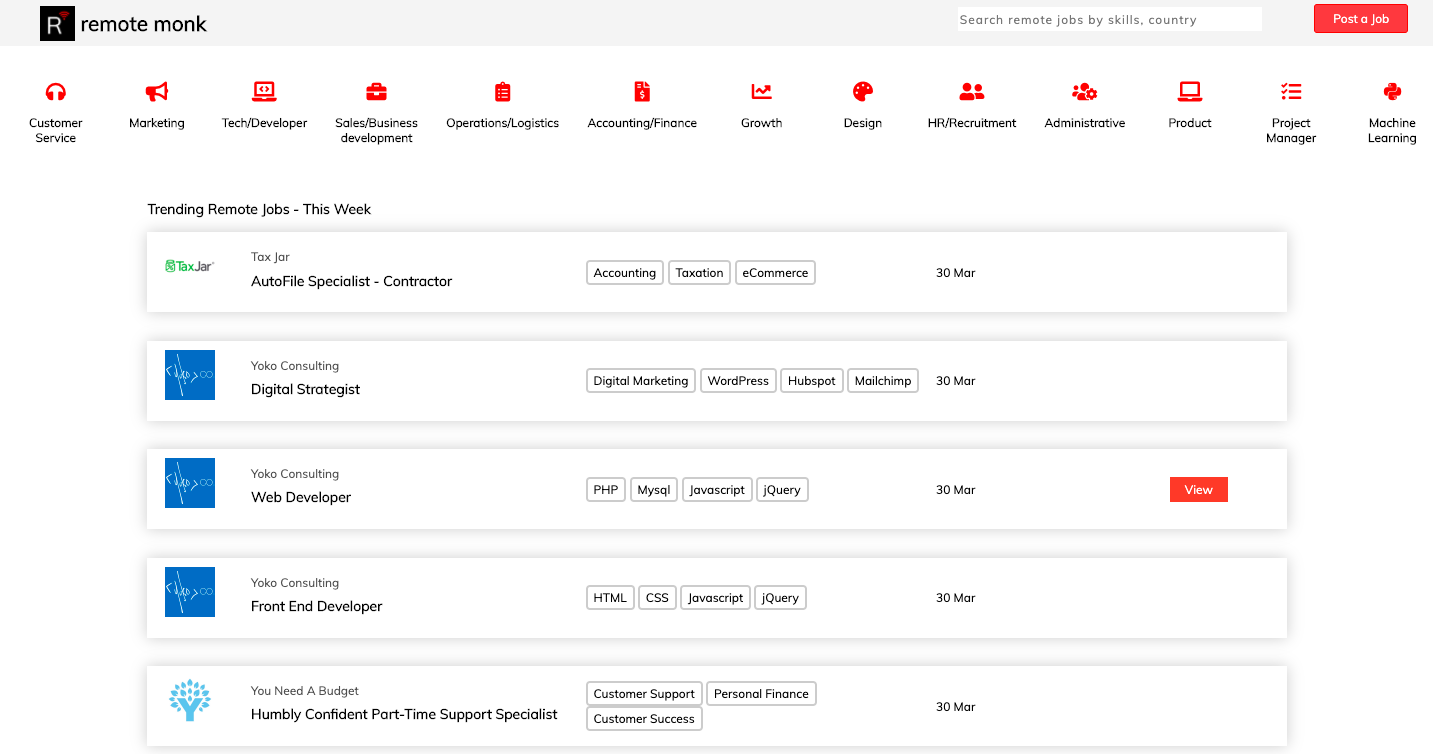Select the Design palette icon
Image resolution: width=1433 pixels, height=754 pixels.
[x=863, y=92]
